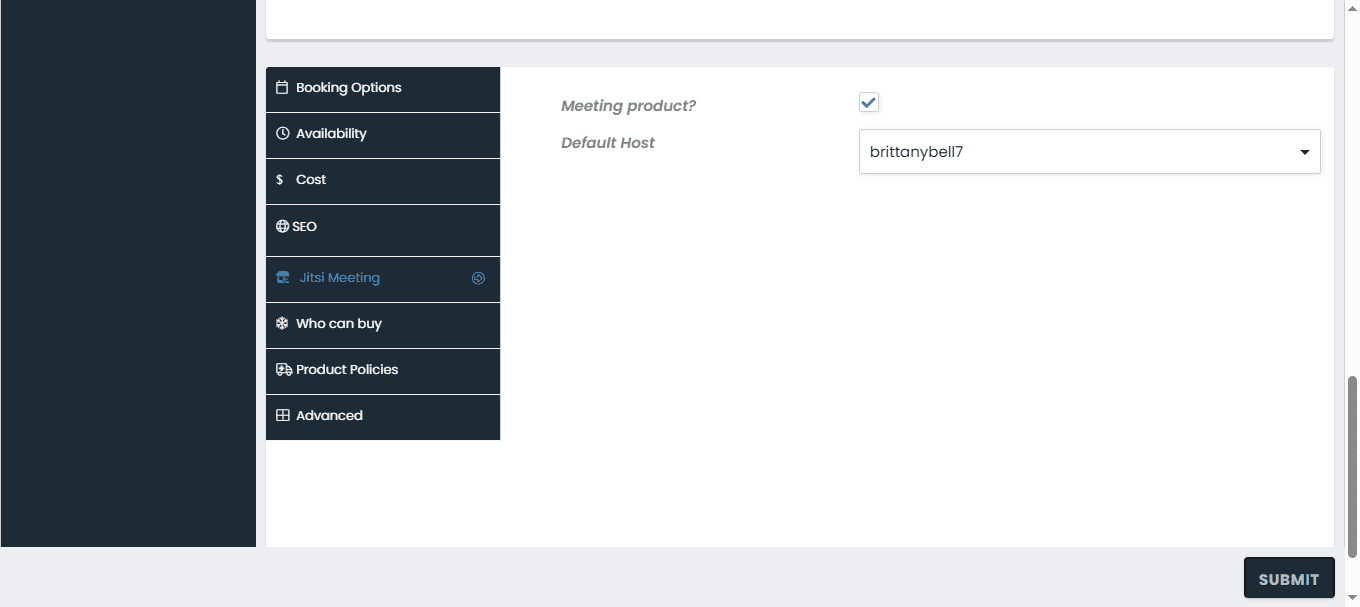
Task: Switch to the Booking Options tab
Action: point(349,88)
